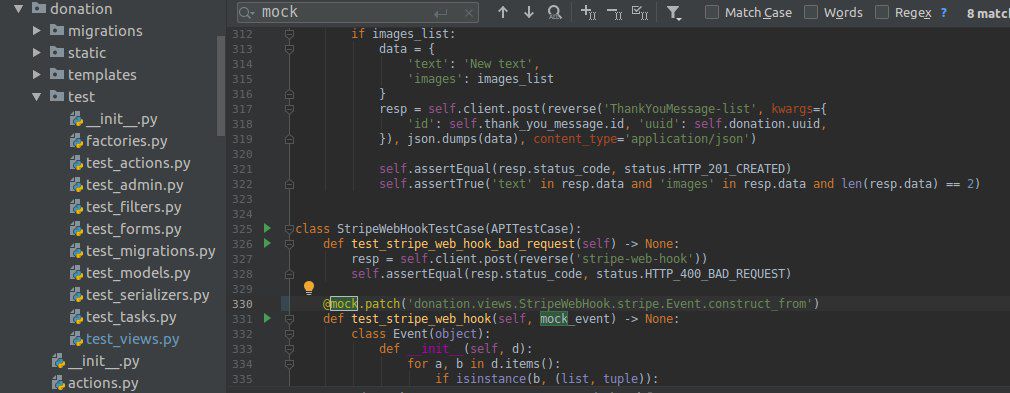Add selection for next occurrence icon

589,12
